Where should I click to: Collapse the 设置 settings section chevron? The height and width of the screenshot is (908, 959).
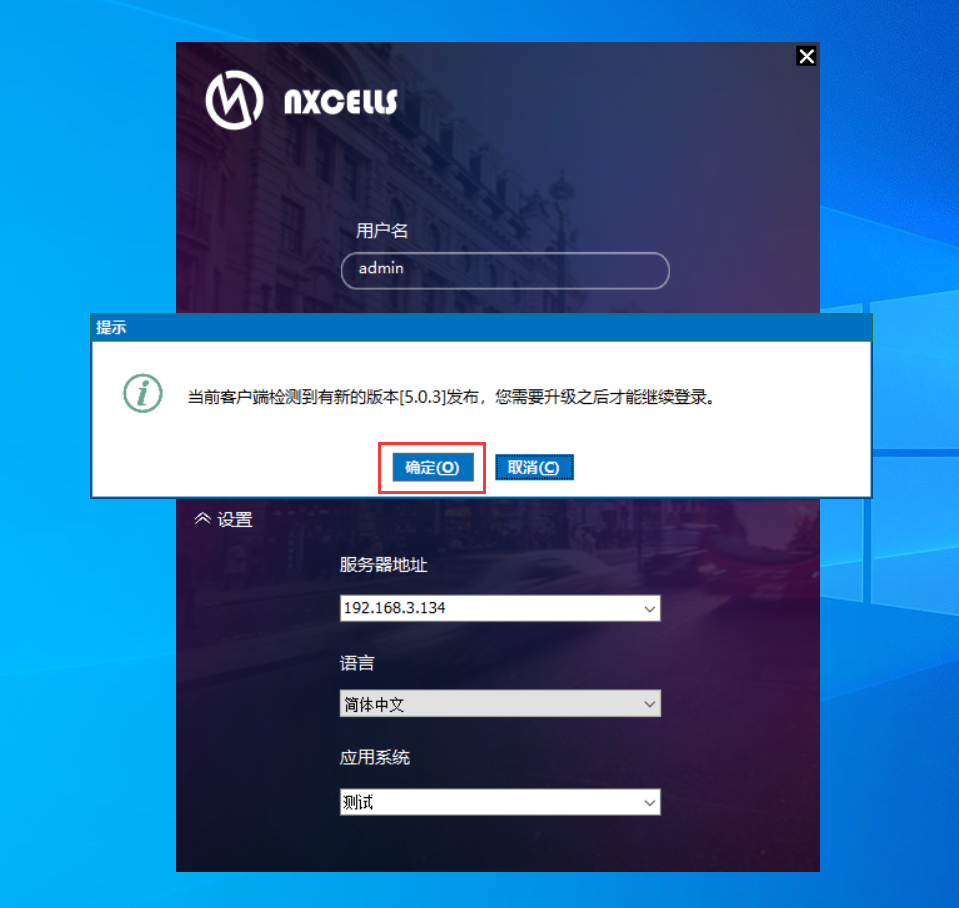click(x=202, y=519)
